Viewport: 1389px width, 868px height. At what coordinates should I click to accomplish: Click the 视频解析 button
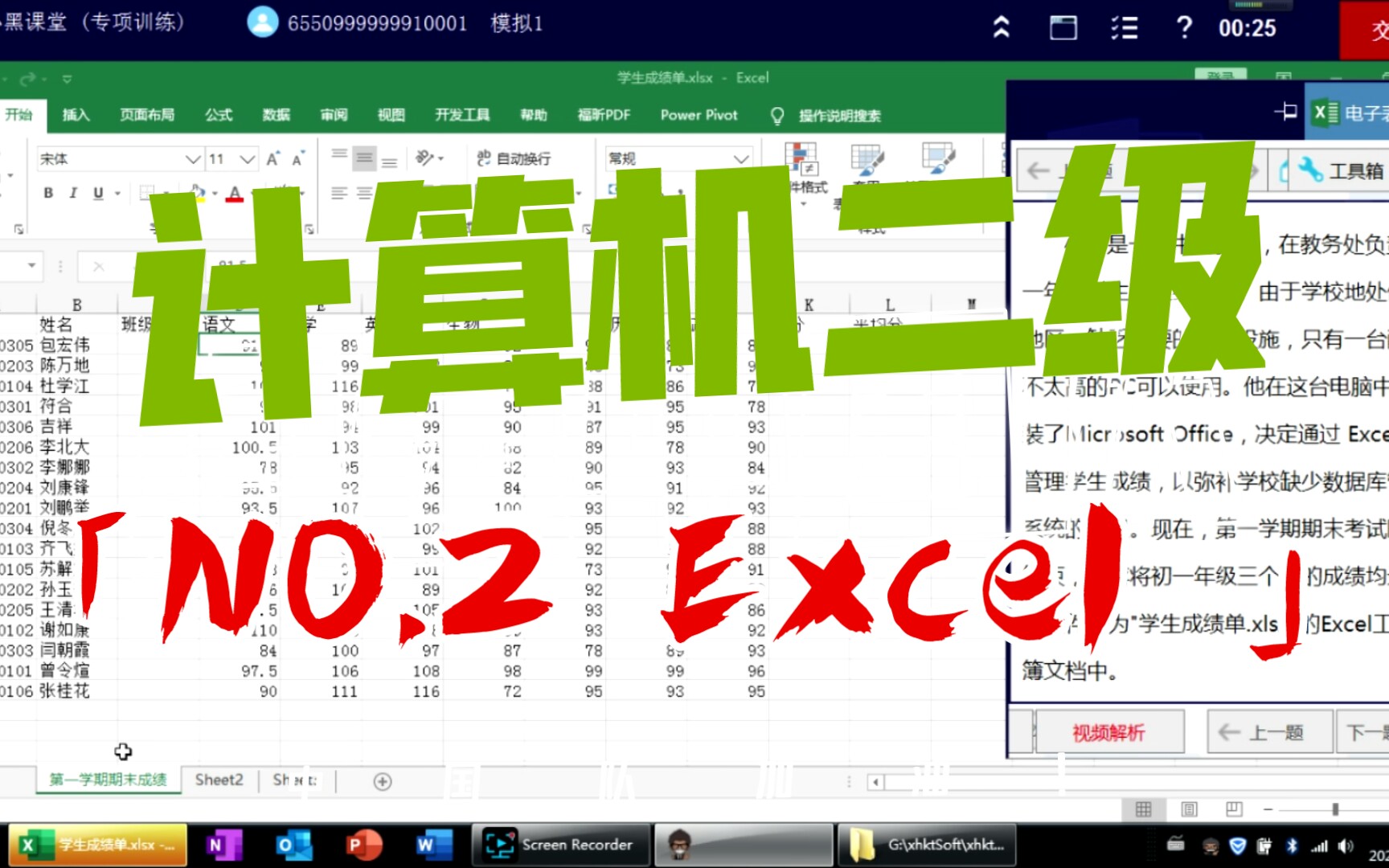[1109, 732]
